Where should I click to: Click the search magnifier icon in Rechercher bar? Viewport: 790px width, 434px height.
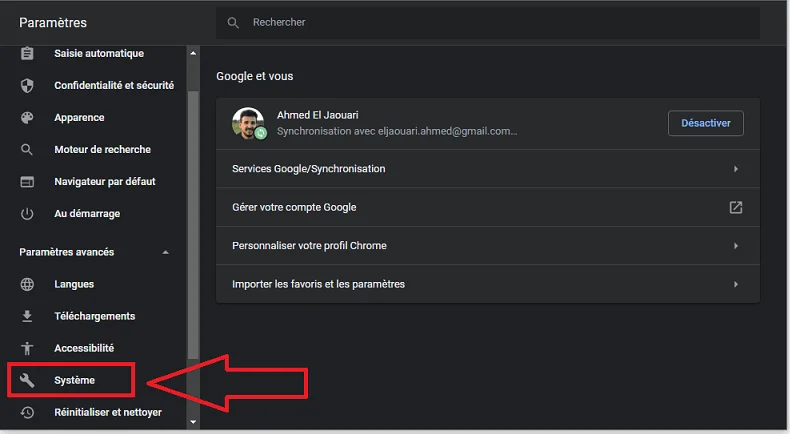tap(233, 23)
